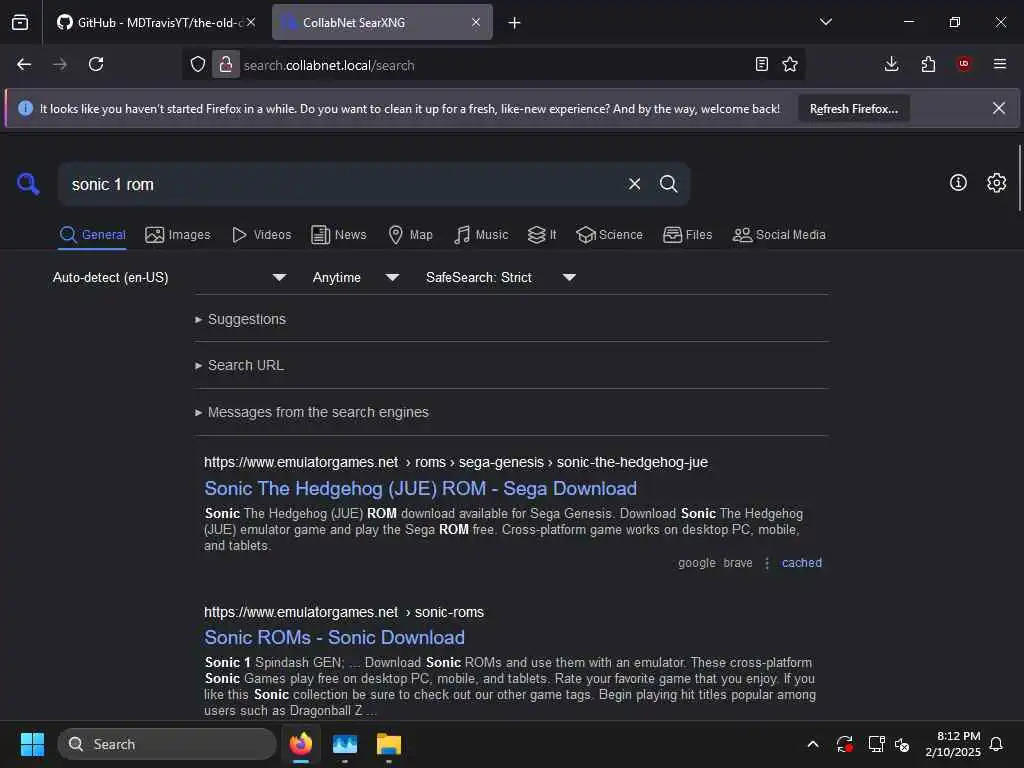
Task: Open Sonic ROMs - Sonic Download result
Action: (334, 637)
